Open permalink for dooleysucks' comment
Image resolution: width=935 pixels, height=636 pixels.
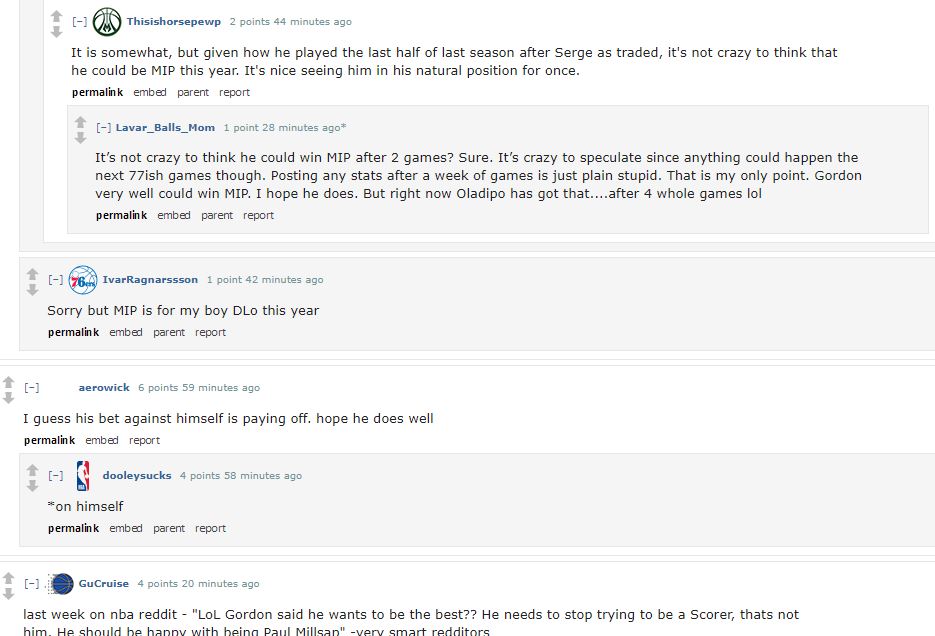[x=73, y=528]
